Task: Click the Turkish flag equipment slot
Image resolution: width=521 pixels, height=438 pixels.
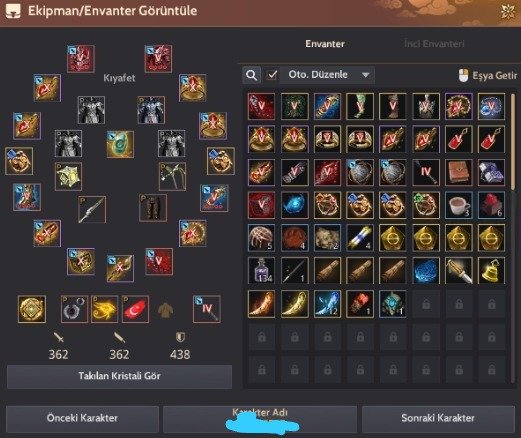Action: coord(135,309)
